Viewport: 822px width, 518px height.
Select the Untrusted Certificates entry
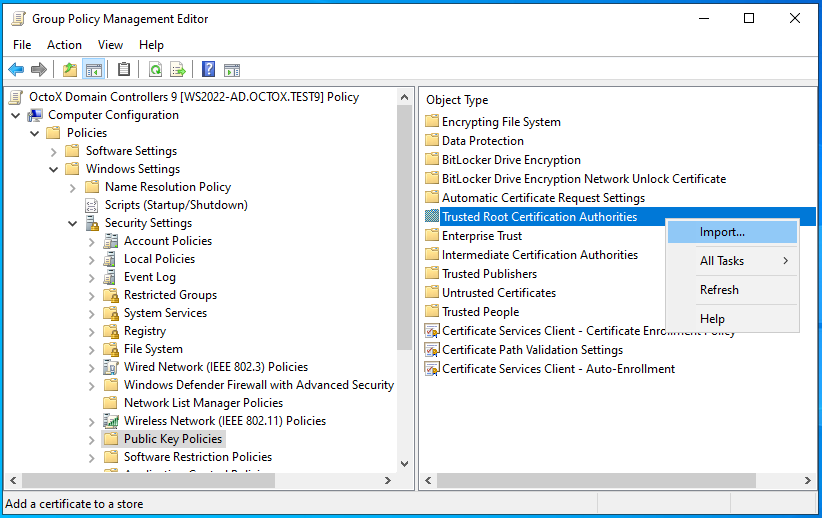tap(499, 293)
